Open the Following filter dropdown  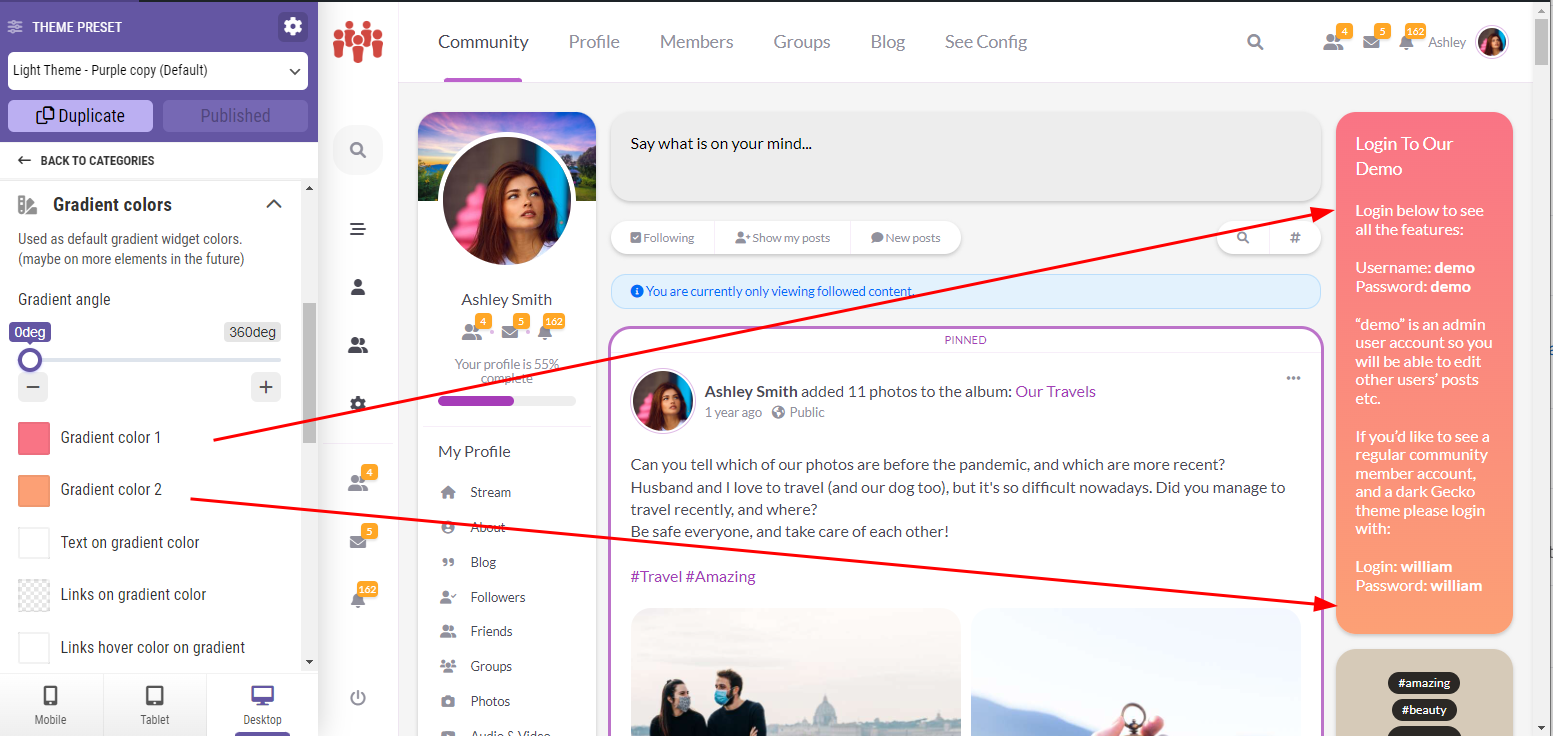[662, 238]
